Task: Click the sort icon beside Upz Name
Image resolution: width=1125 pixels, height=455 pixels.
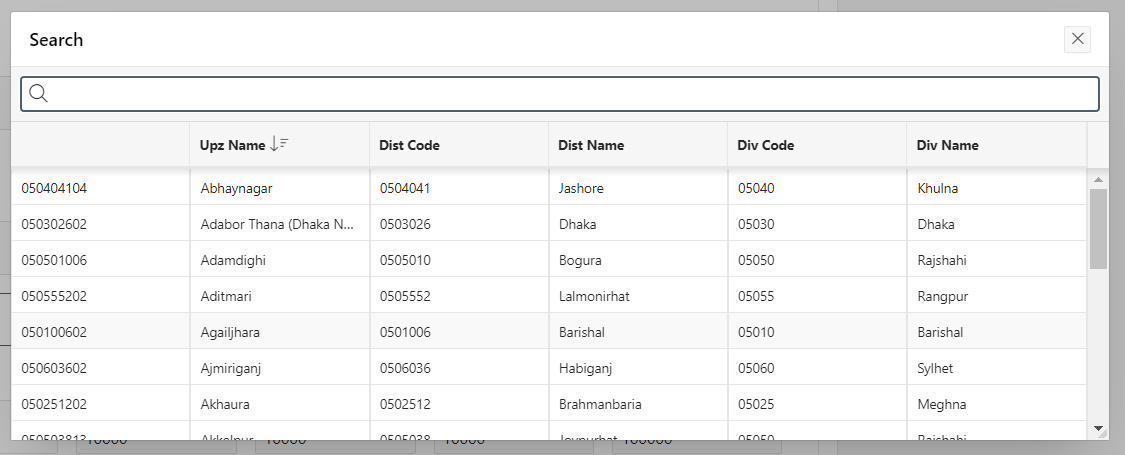Action: (279, 145)
